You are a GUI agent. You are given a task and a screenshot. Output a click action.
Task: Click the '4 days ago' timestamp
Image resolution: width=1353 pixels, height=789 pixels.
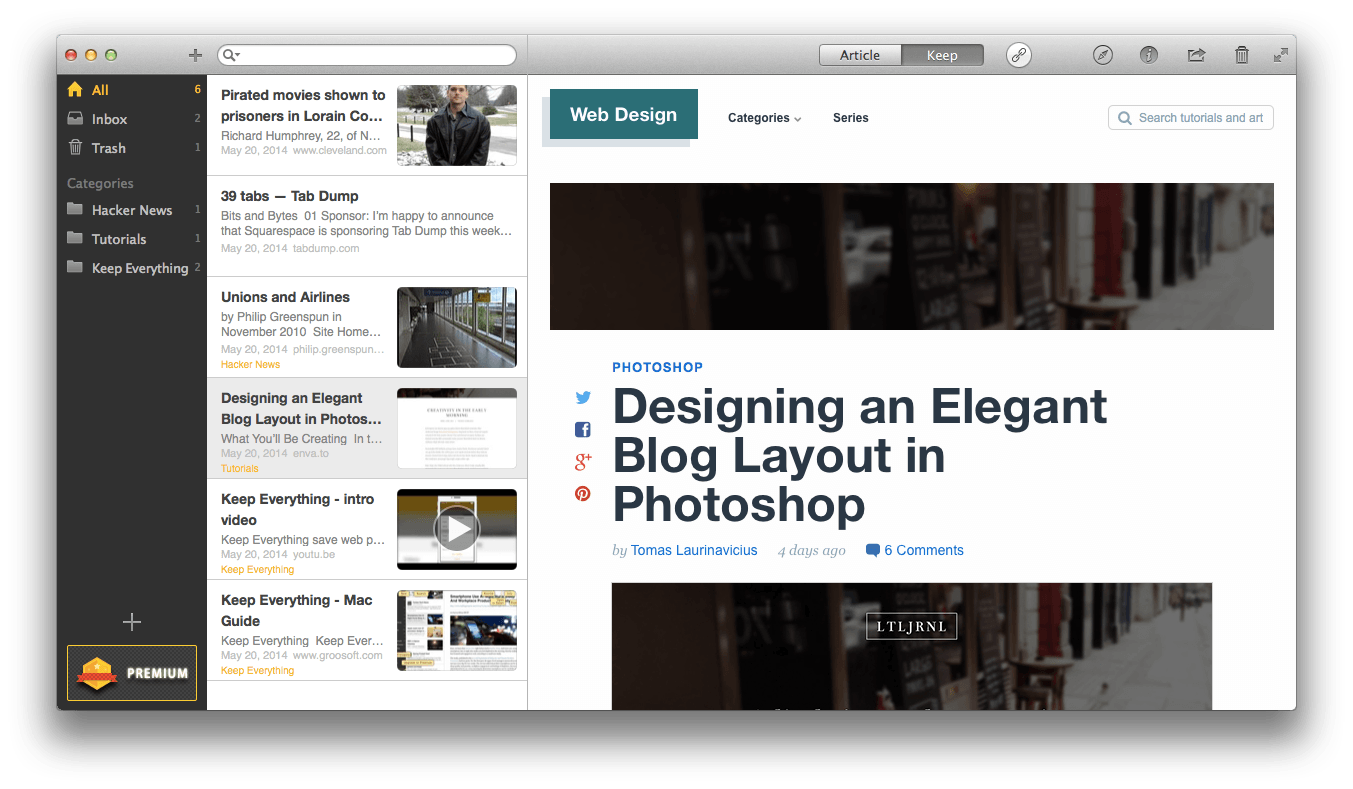[x=812, y=550]
